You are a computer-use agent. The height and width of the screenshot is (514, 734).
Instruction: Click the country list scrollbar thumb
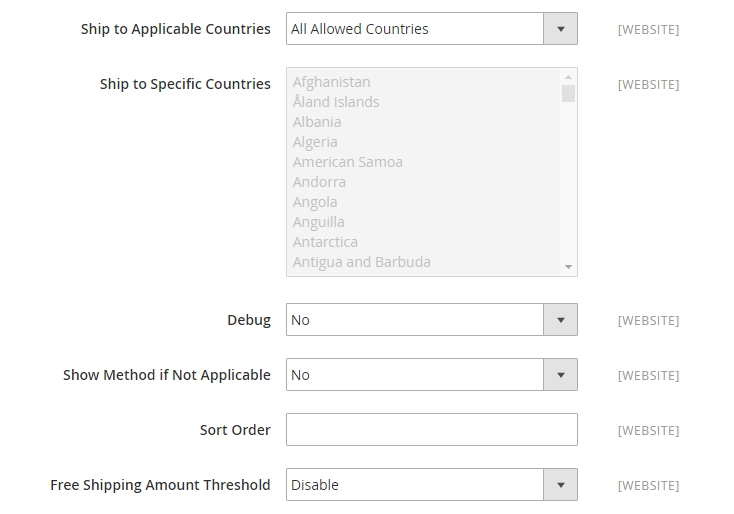(x=568, y=93)
